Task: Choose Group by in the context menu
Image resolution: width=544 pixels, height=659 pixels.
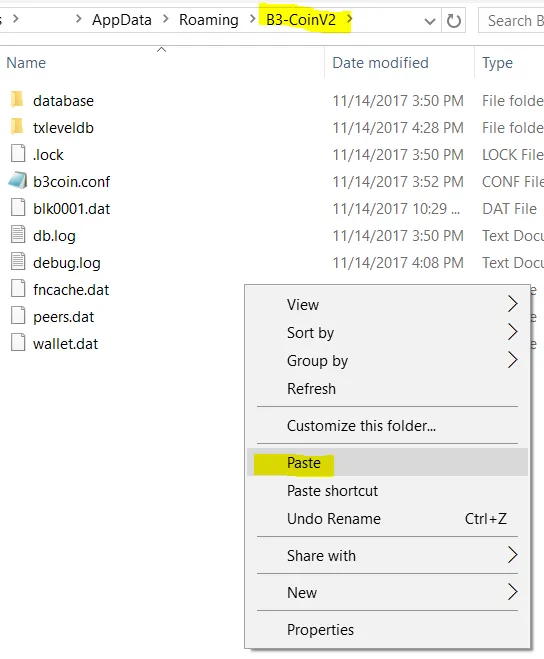Action: [x=387, y=361]
